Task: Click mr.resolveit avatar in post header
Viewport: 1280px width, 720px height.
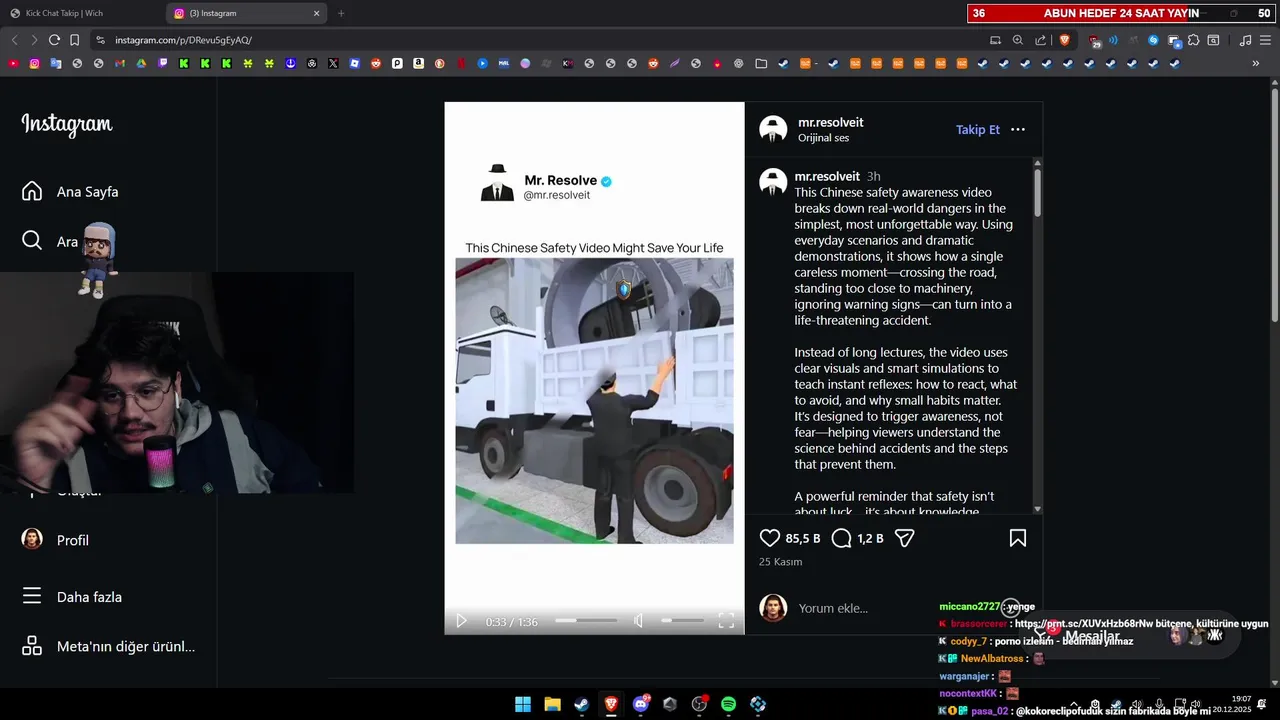Action: pyautogui.click(x=773, y=129)
